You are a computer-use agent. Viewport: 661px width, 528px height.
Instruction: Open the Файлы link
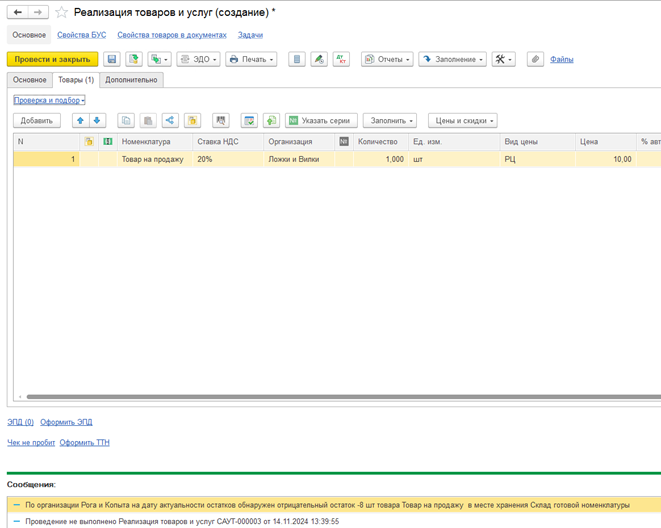562,59
